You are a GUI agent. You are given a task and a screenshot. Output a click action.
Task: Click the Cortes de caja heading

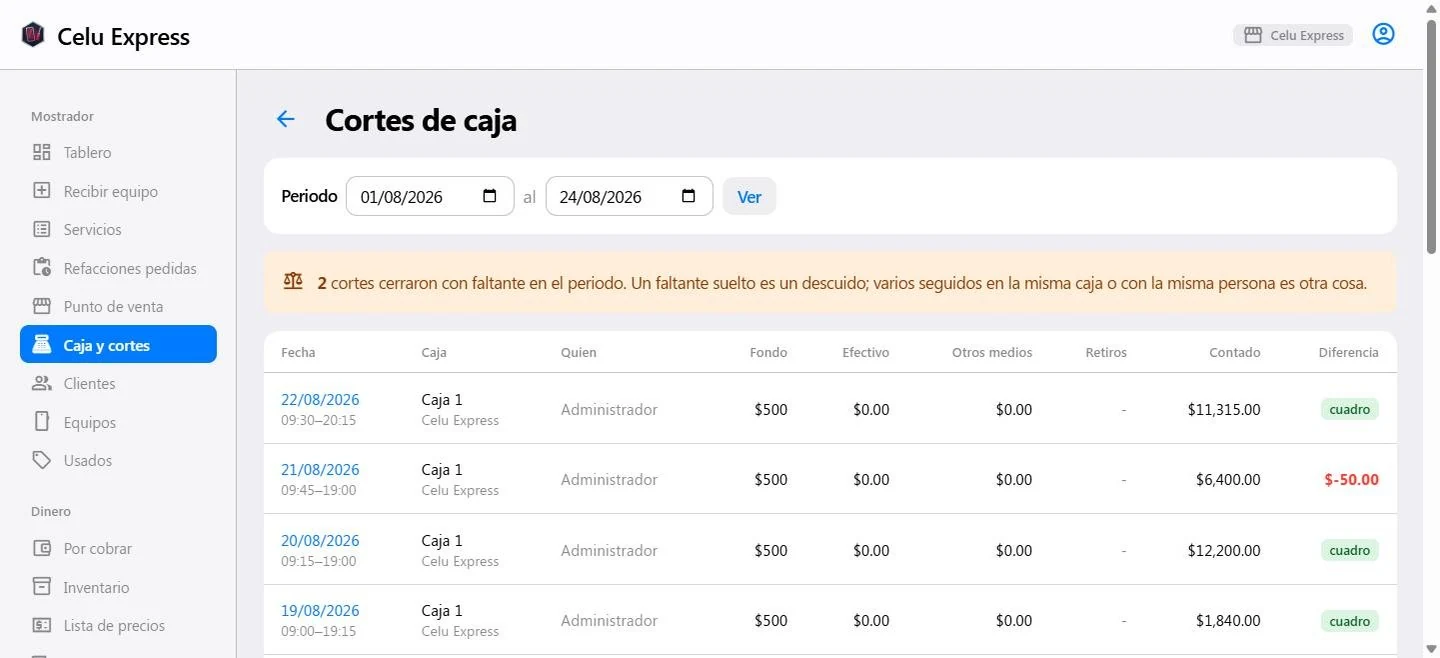pyautogui.click(x=421, y=120)
